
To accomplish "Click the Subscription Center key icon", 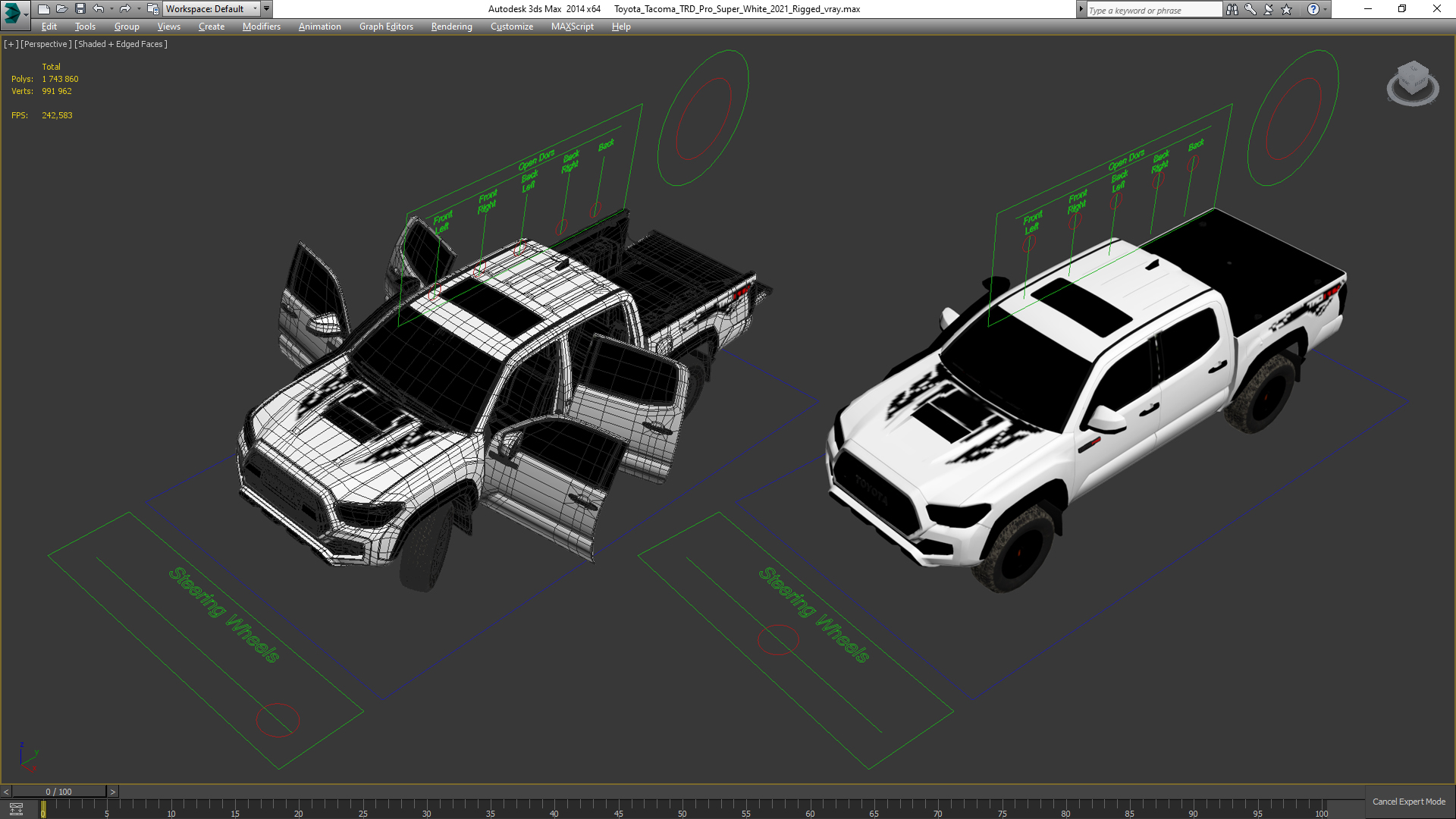I will pyautogui.click(x=1250, y=9).
